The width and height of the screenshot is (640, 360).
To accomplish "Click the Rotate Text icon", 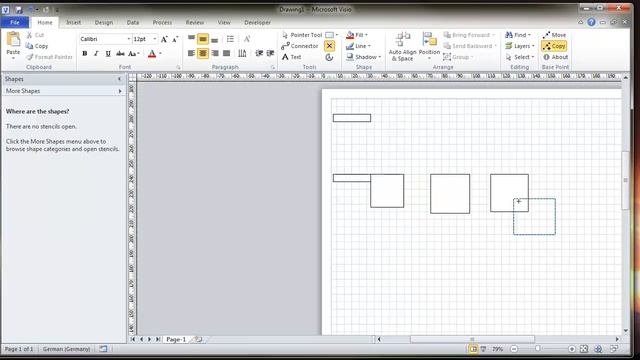I will click(247, 39).
